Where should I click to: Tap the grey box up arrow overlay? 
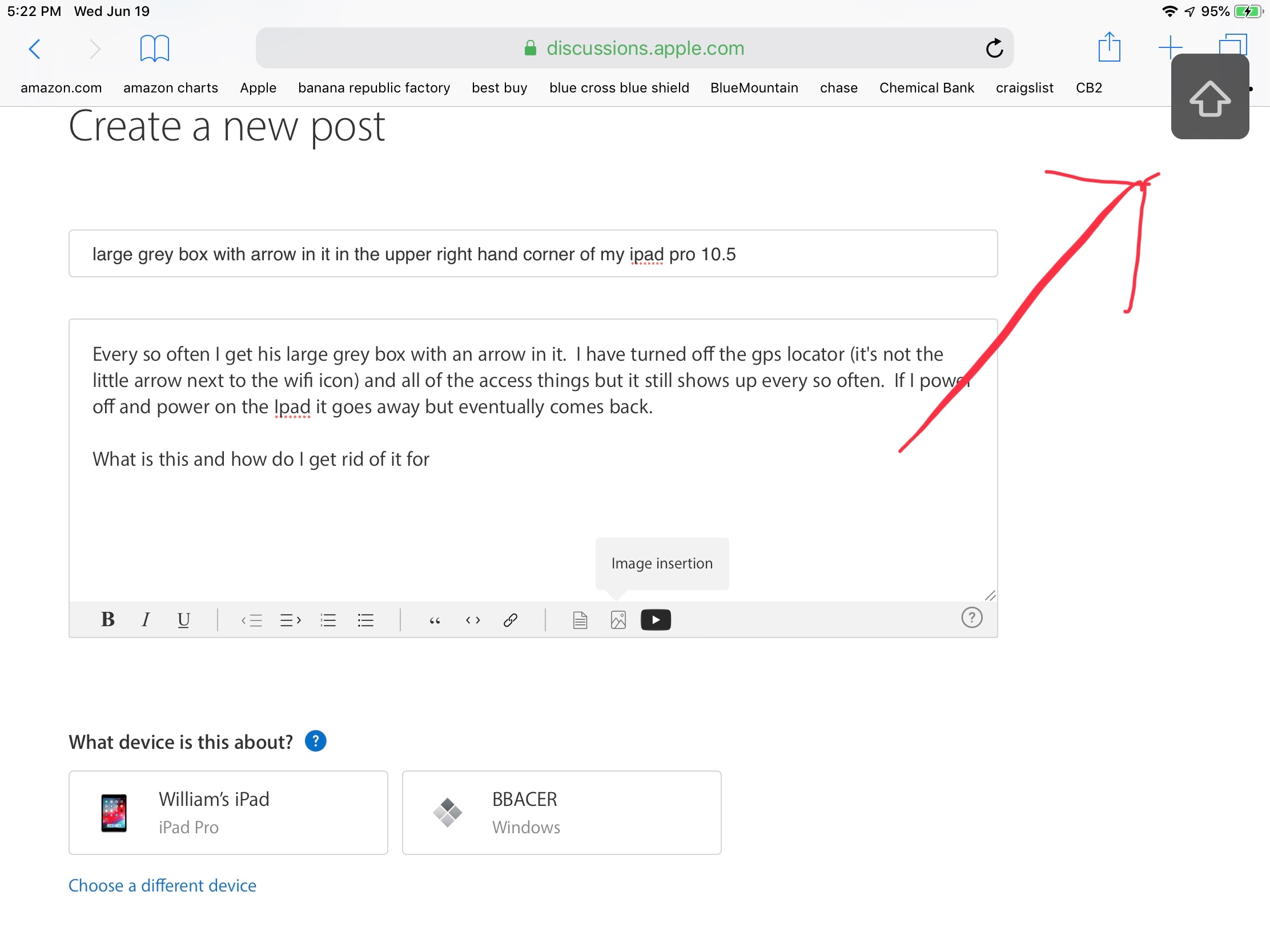[1209, 98]
